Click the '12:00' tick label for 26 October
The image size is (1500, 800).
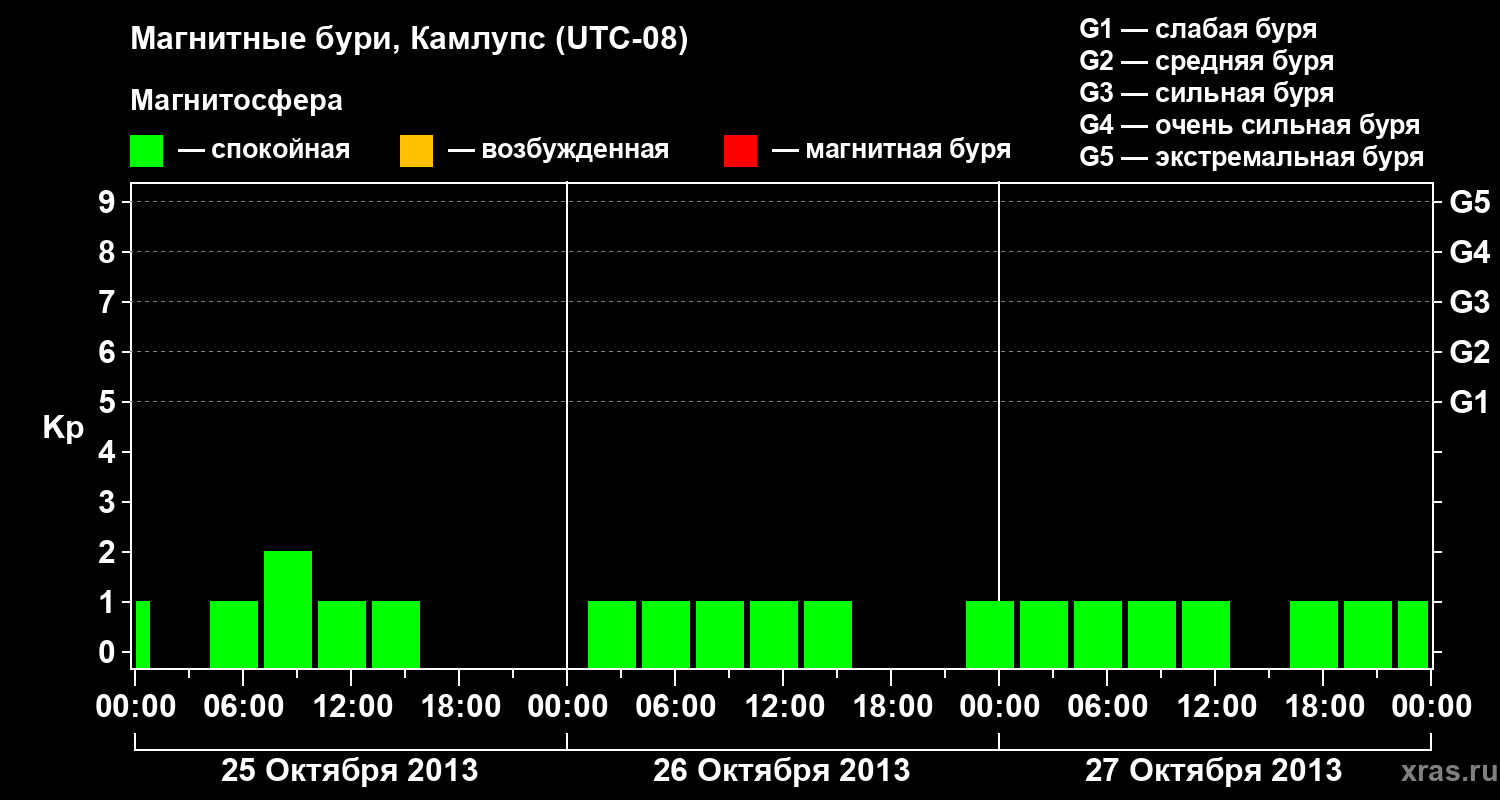pyautogui.click(x=783, y=707)
